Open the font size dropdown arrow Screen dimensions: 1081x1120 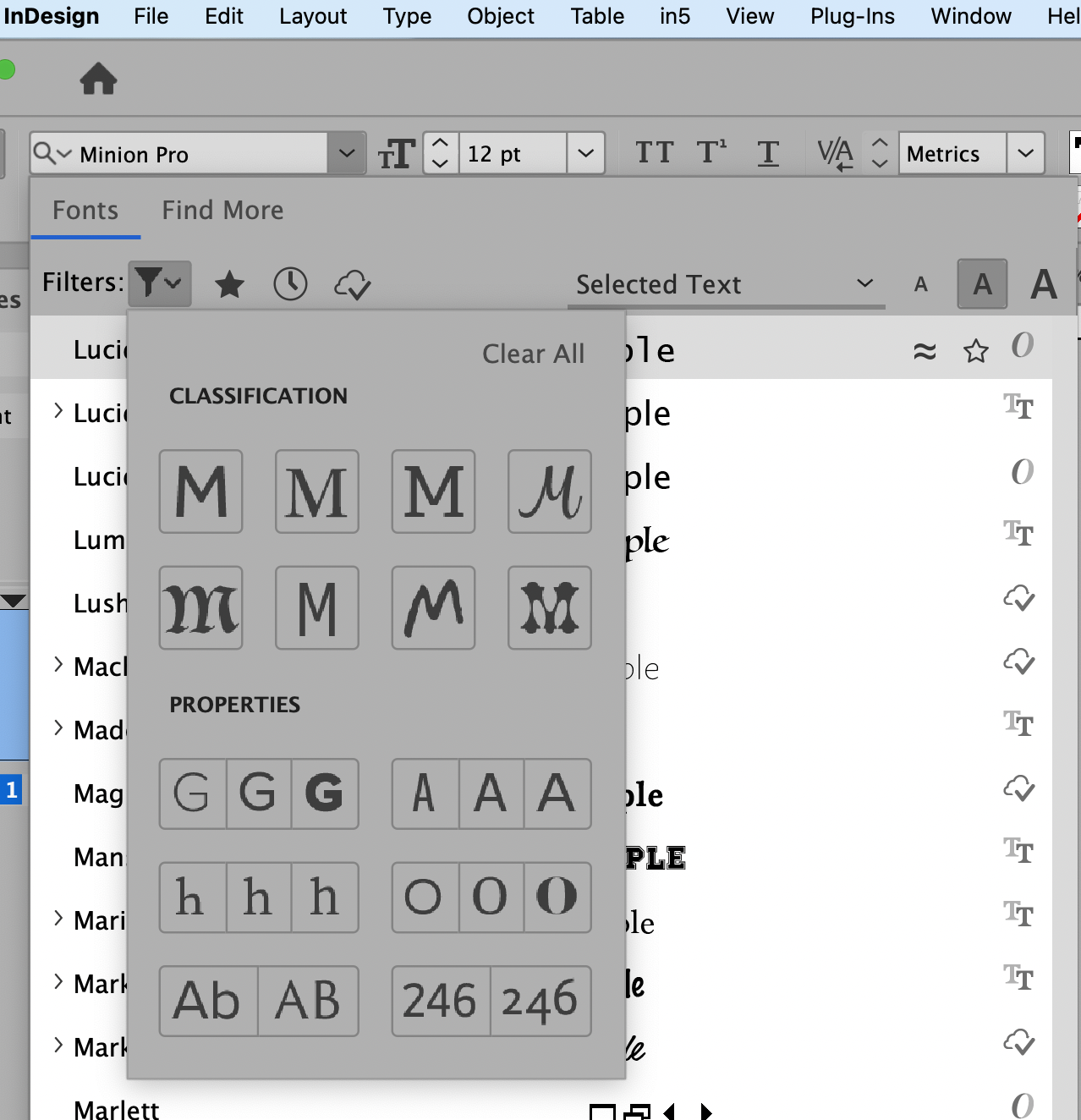[x=585, y=154]
